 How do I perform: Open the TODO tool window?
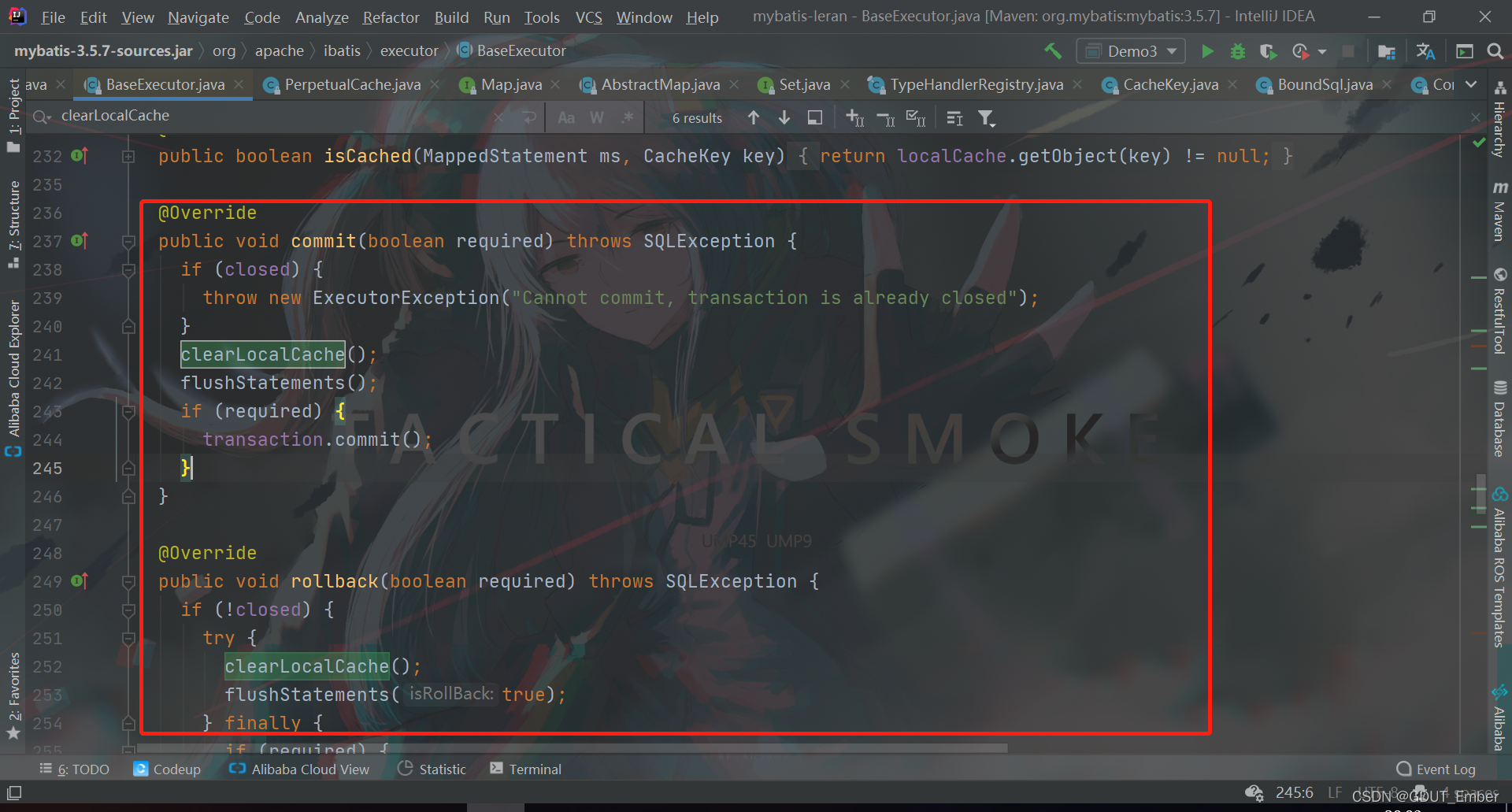pos(75,769)
